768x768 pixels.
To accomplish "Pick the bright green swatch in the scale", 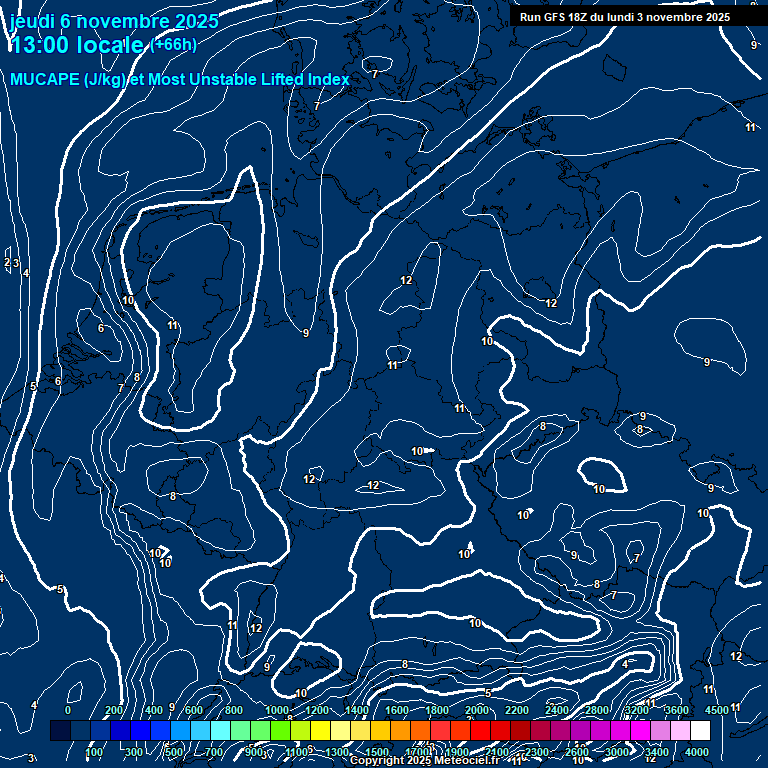I will pos(280,730).
